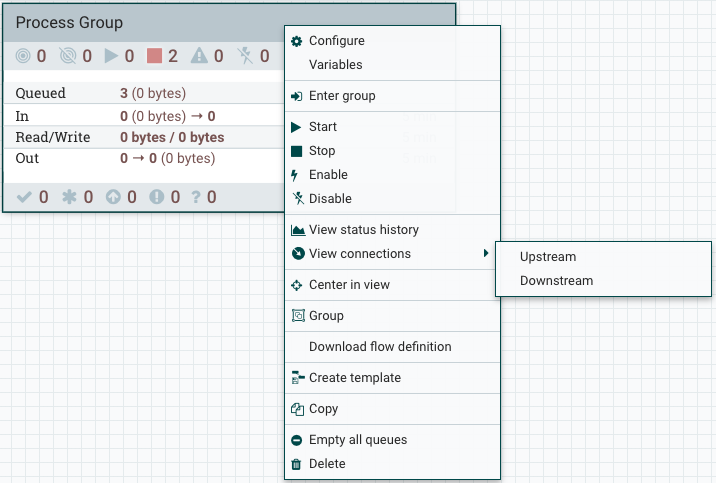Click the Center in view crosshair icon
This screenshot has width=716, height=483.
[x=297, y=285]
